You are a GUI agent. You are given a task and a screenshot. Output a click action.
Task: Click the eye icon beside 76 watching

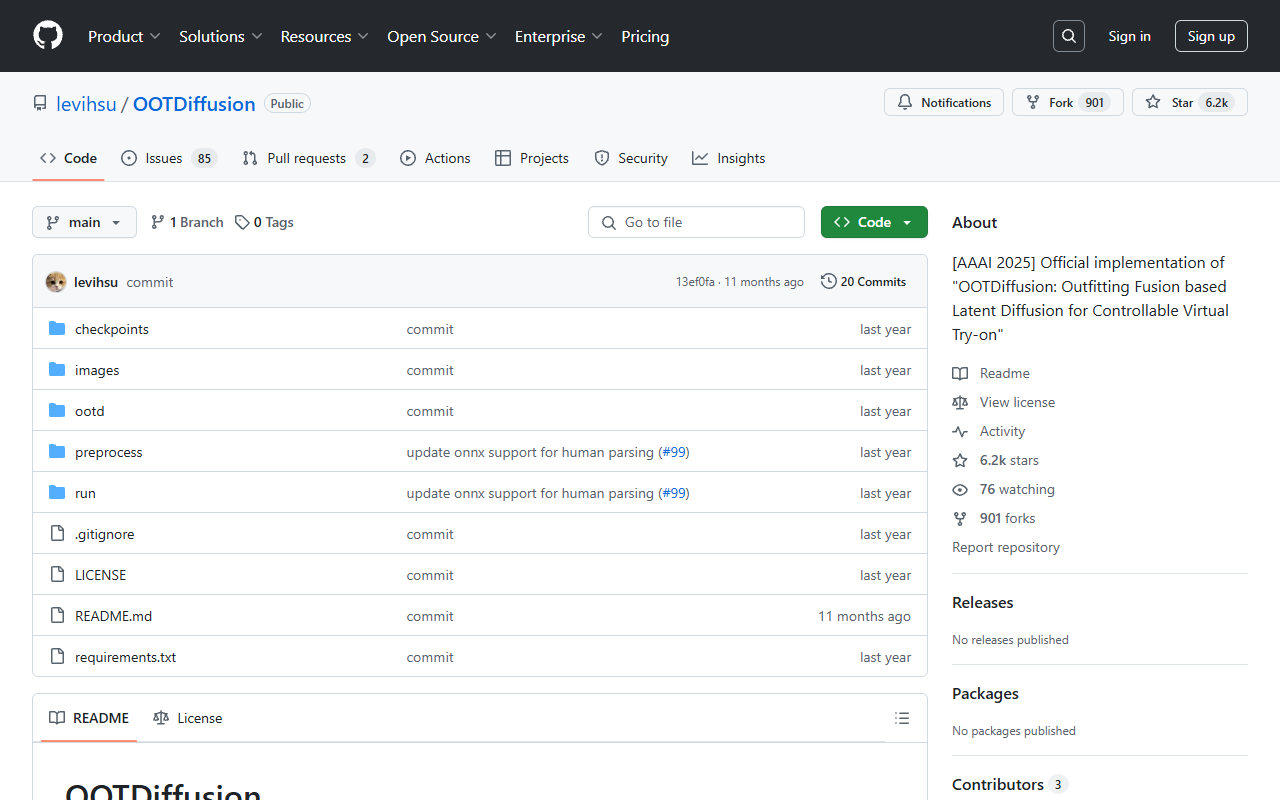tap(960, 489)
